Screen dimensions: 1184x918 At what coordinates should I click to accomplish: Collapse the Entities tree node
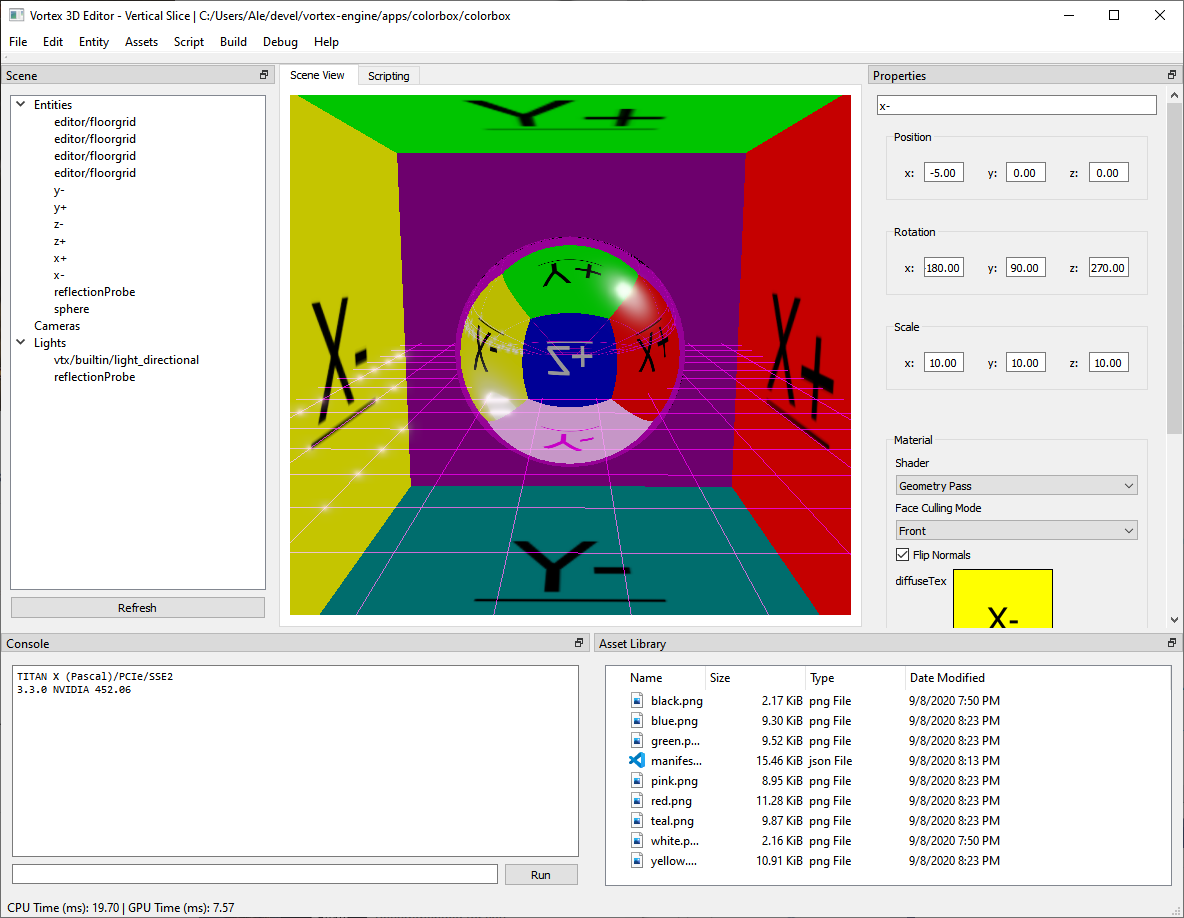[21, 104]
